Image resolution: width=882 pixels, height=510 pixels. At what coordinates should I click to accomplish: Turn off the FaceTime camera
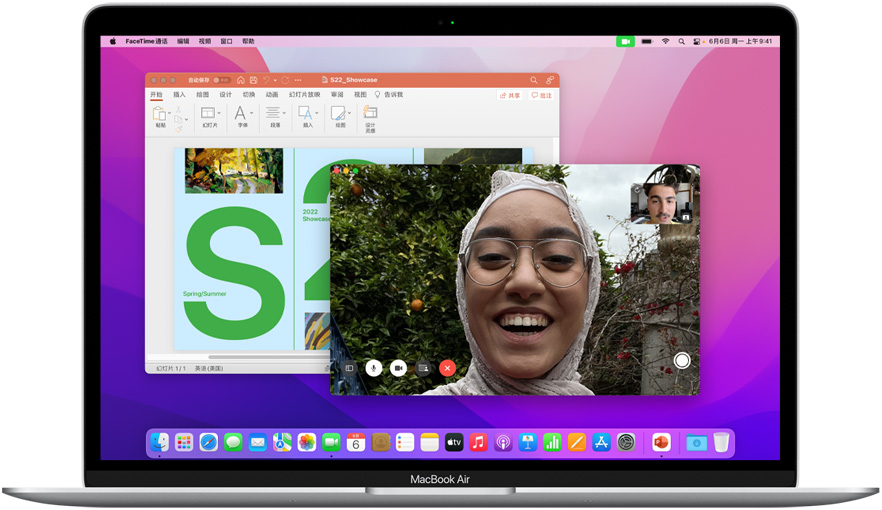pyautogui.click(x=398, y=368)
